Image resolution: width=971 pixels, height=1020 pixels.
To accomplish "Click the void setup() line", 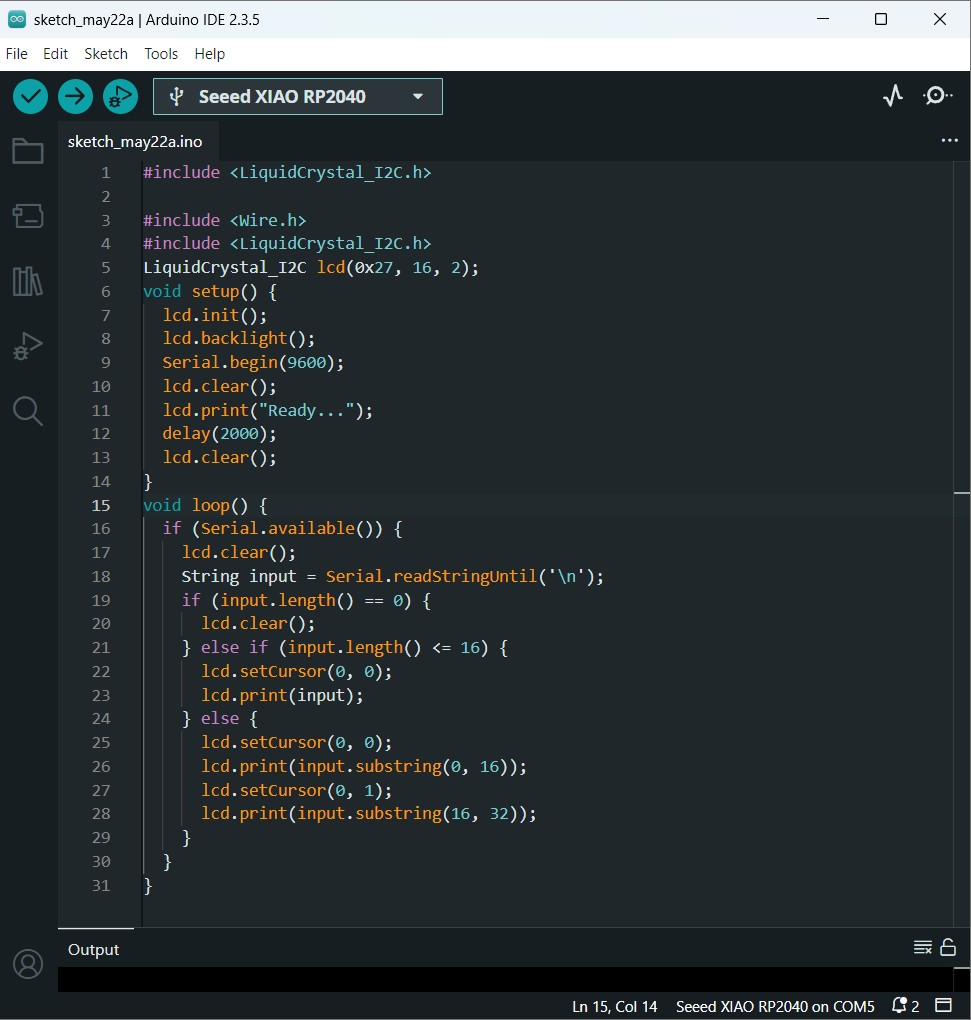I will pyautogui.click(x=209, y=291).
